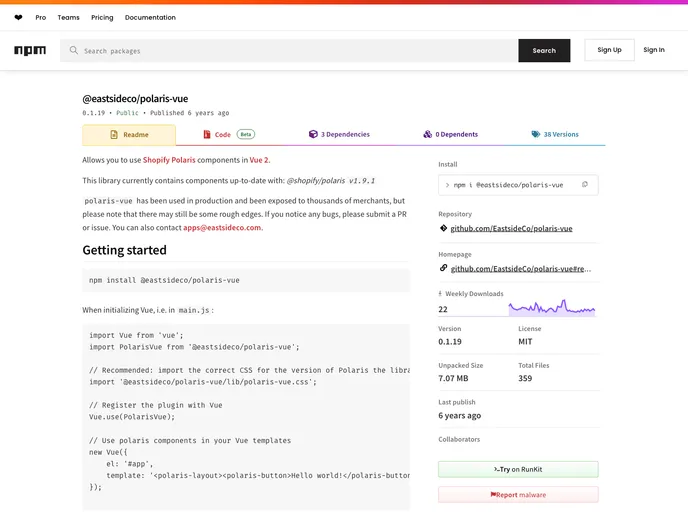Click the 'Published 6 years ago' text
The image size is (688, 512).
coord(190,113)
